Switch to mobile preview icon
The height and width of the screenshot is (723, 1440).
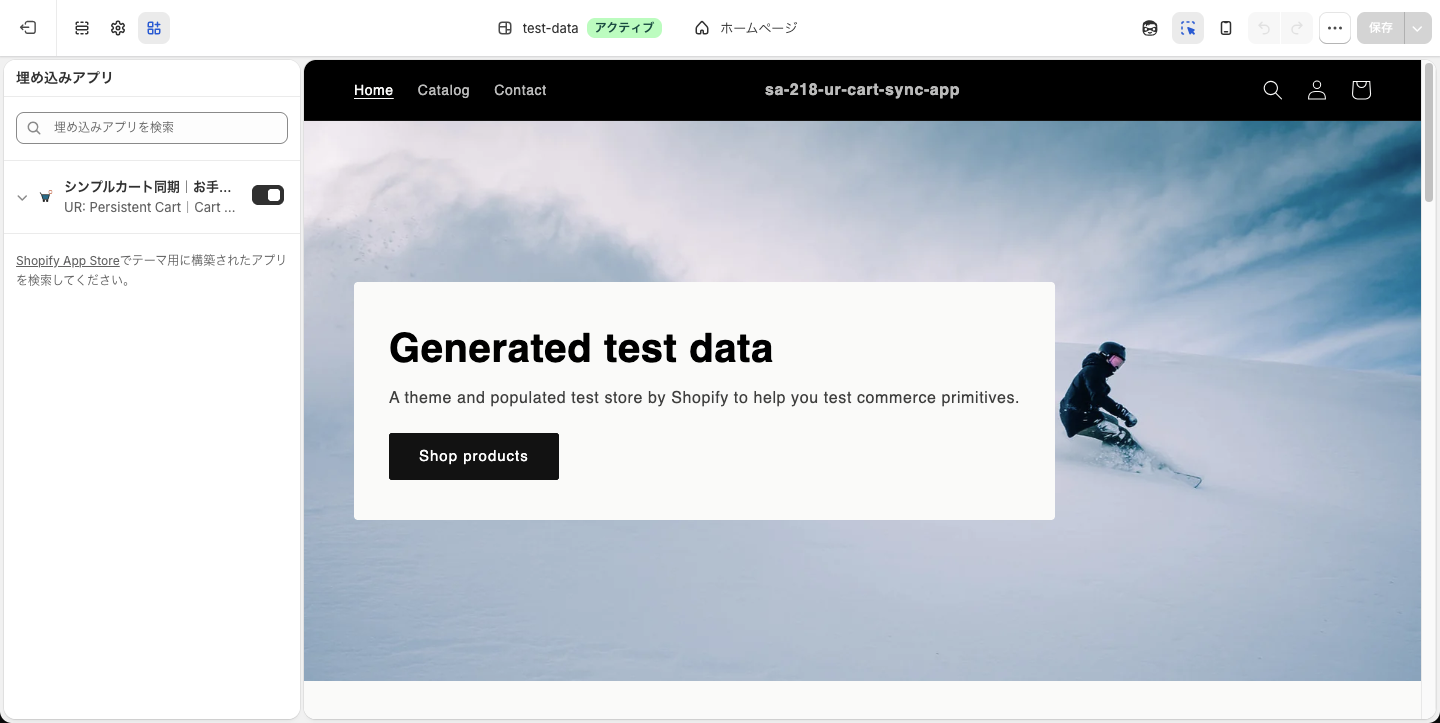click(x=1226, y=28)
